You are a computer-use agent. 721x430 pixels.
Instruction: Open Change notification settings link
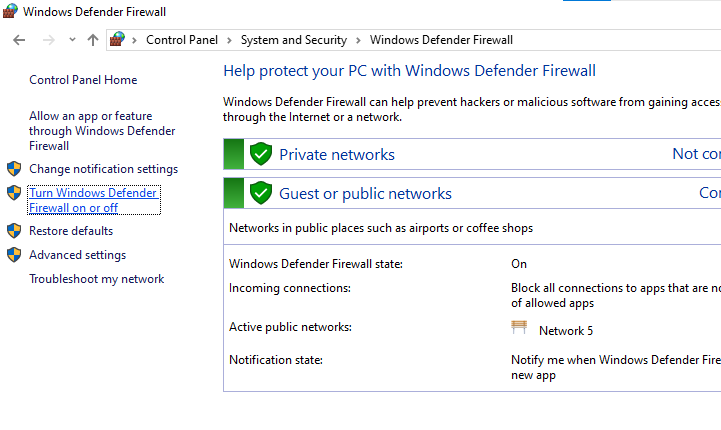tap(103, 169)
